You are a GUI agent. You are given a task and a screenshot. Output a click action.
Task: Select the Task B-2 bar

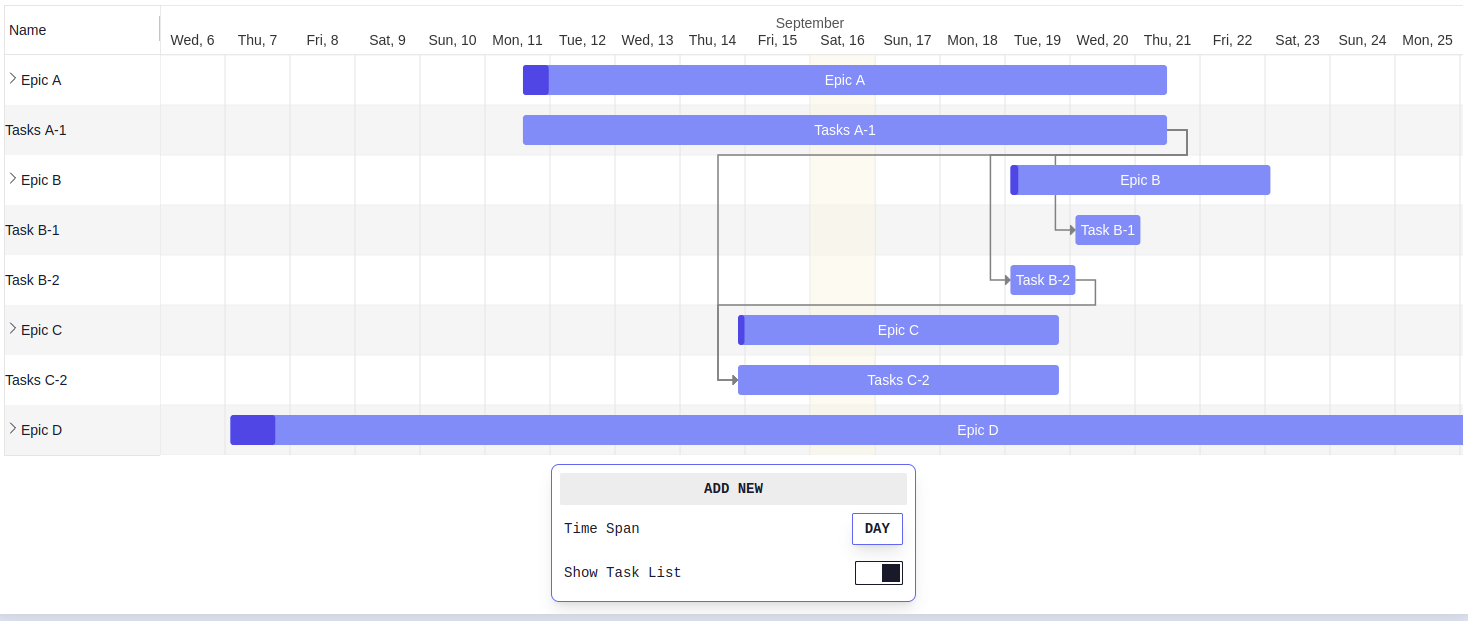[x=1042, y=280]
